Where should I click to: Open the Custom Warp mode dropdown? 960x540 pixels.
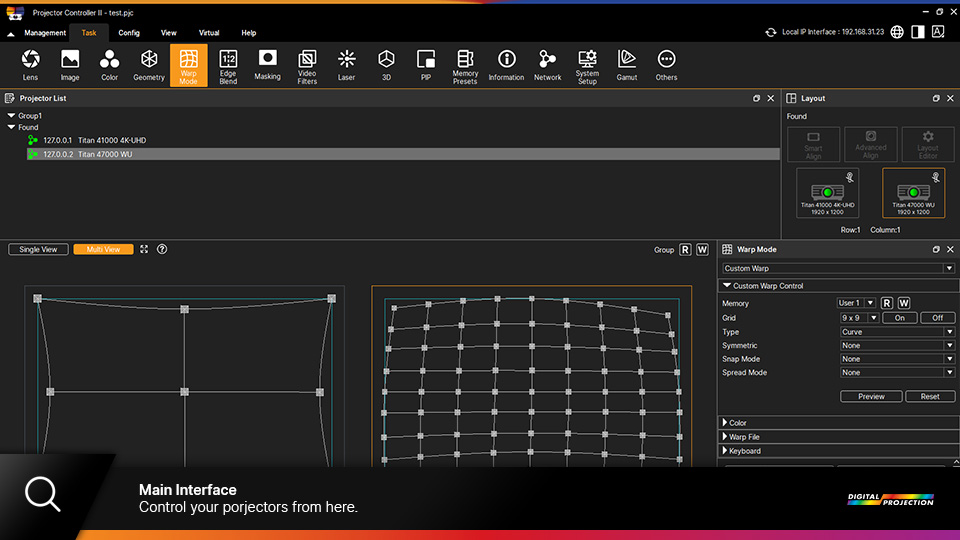[838, 268]
